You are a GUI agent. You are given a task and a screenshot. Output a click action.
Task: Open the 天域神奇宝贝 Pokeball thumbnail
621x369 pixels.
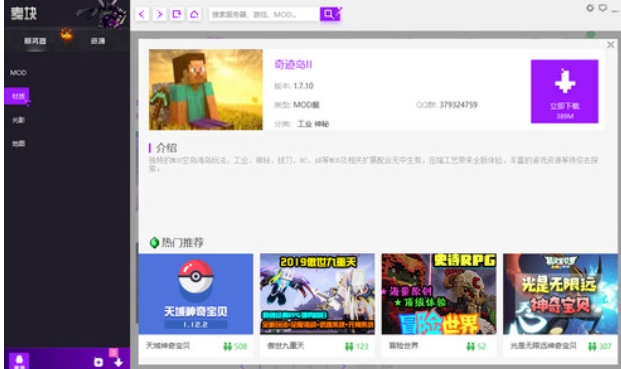coord(196,294)
